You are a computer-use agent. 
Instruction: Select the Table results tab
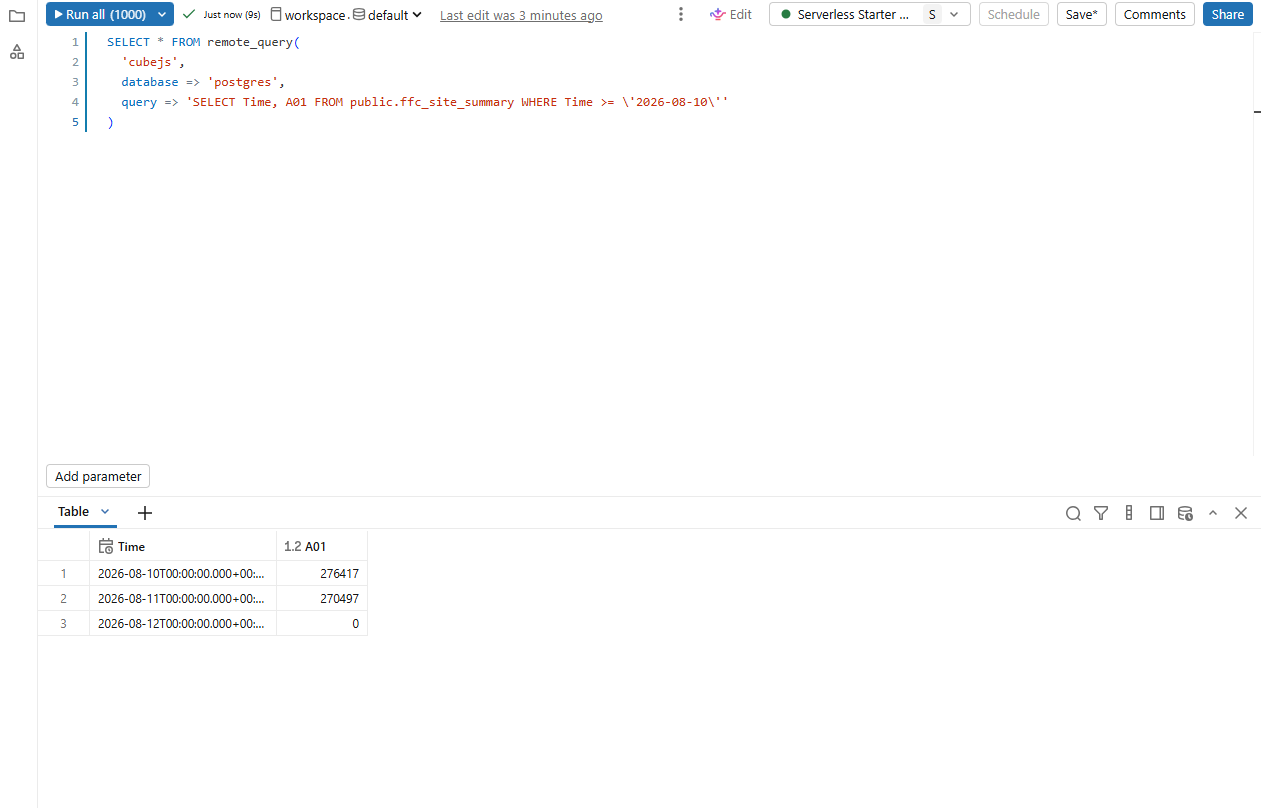click(x=73, y=511)
